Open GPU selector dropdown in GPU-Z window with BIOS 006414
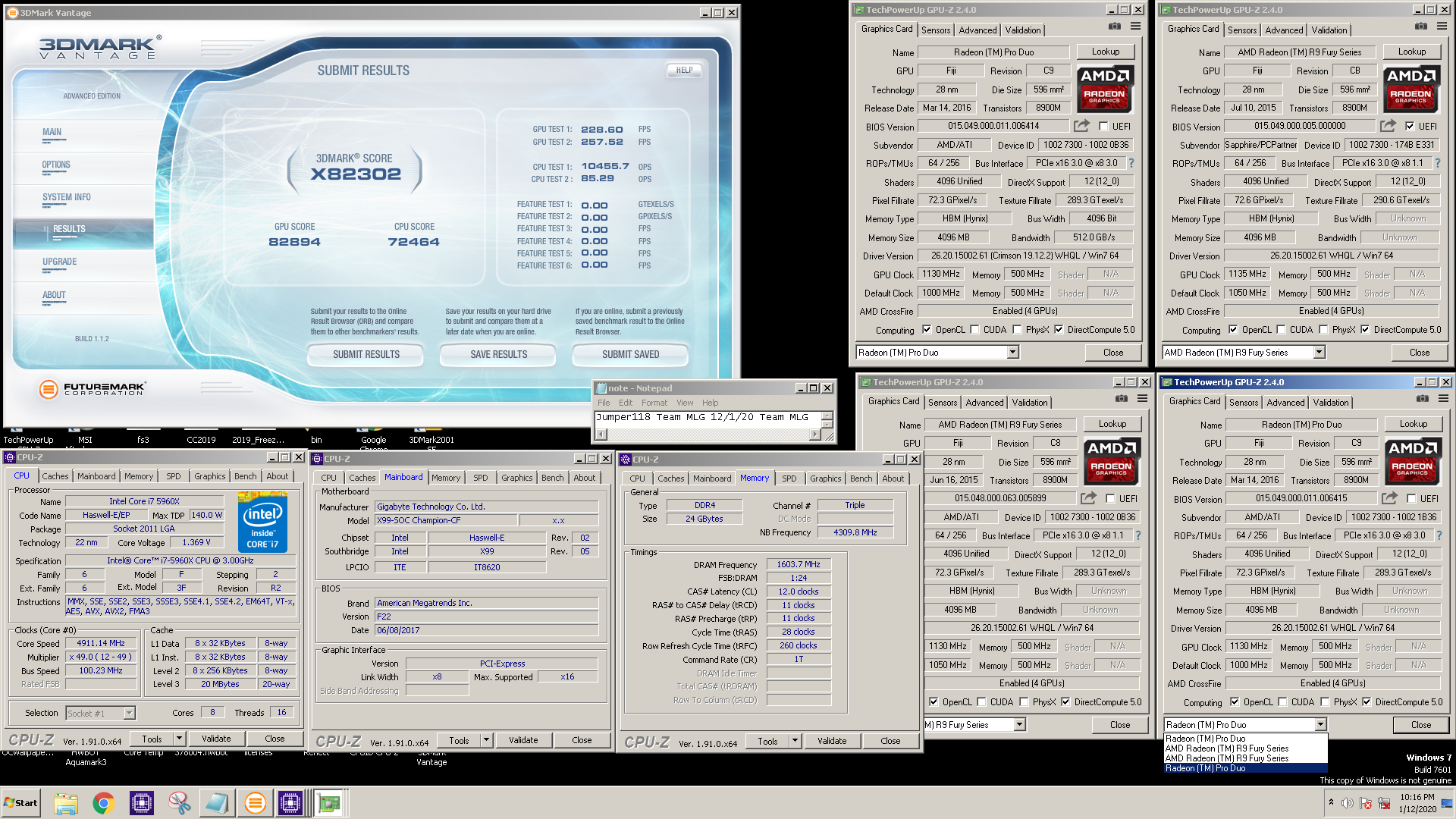Viewport: 1456px width, 819px height. (1012, 353)
